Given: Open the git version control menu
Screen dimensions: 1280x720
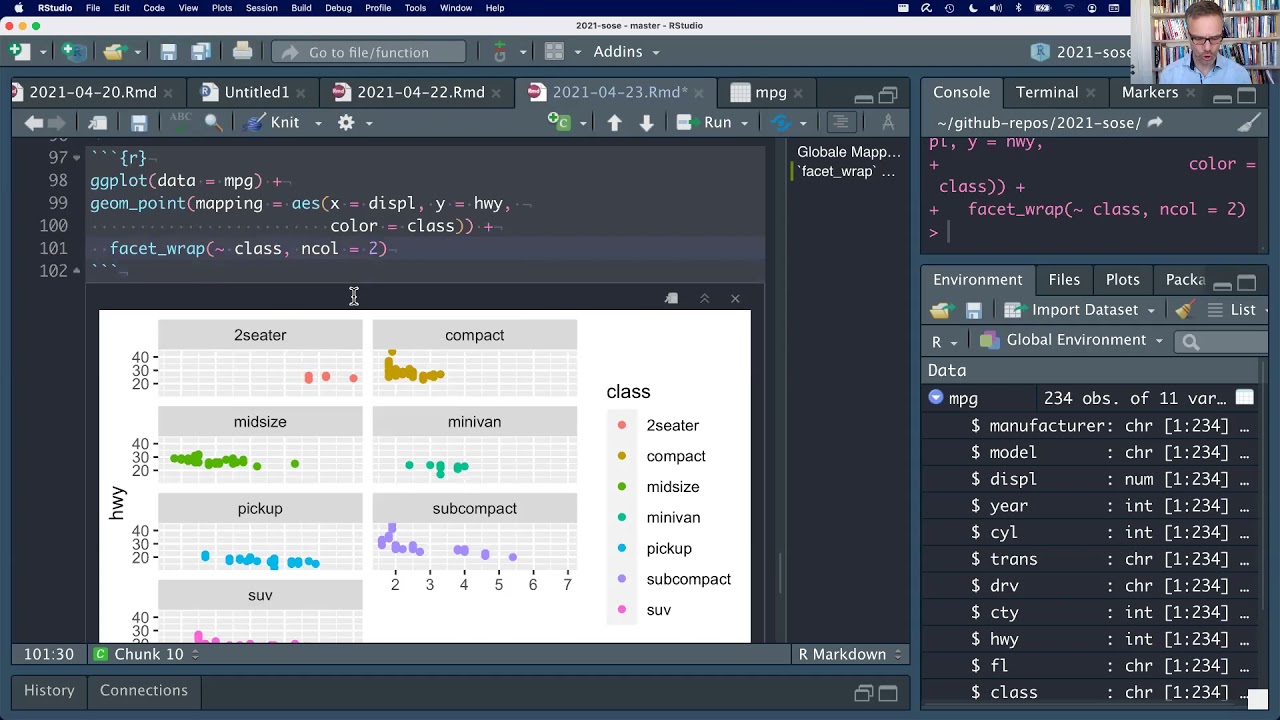Looking at the screenshot, I should 500,52.
